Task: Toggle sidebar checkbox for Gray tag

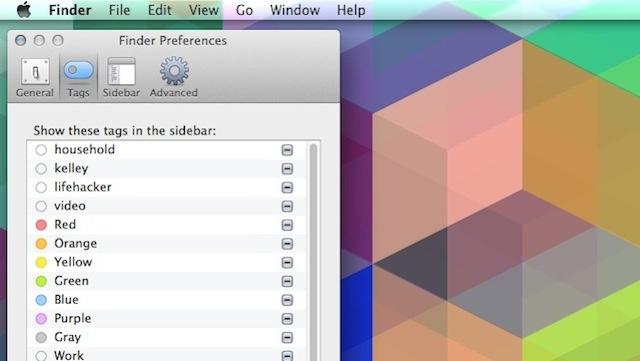Action: (287, 338)
